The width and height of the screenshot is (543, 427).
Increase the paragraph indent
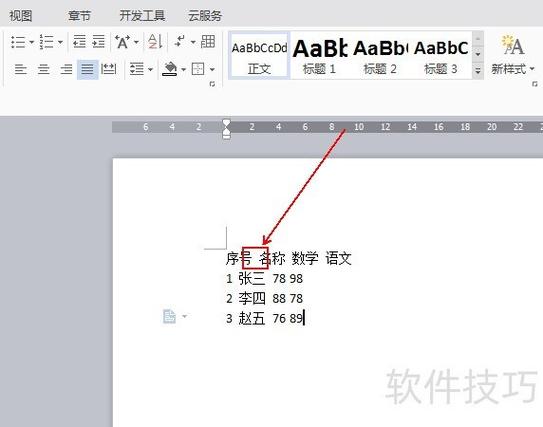[x=99, y=42]
